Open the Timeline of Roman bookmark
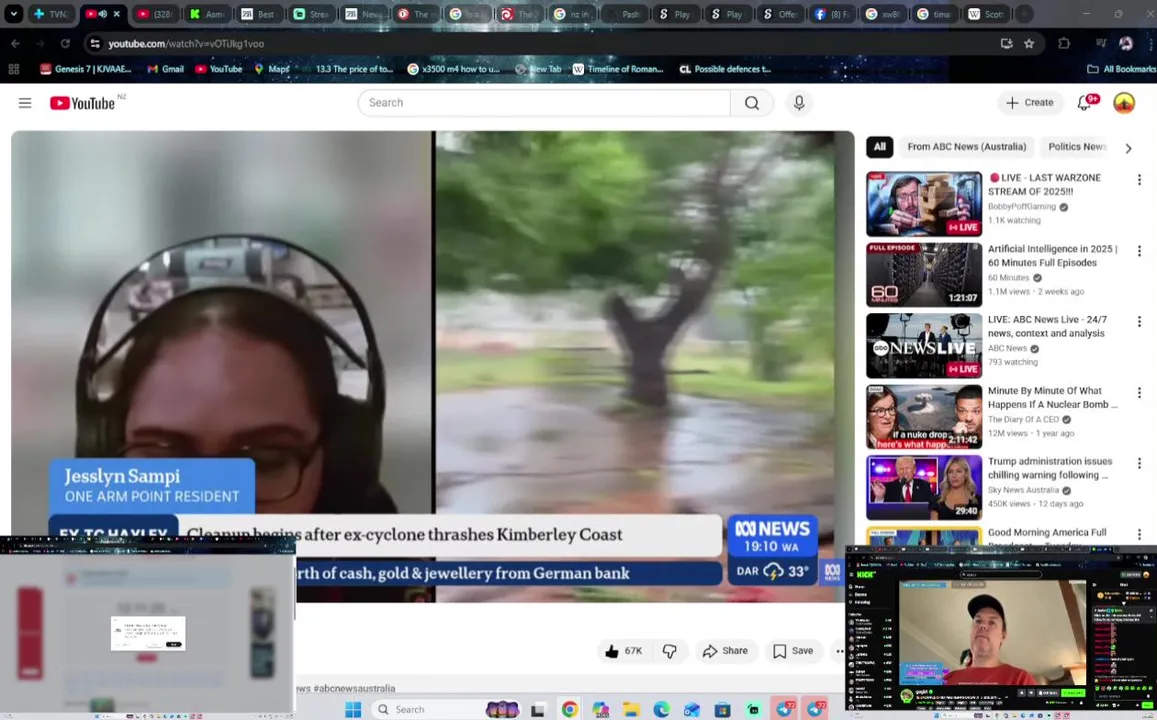This screenshot has height=720, width=1157. point(618,69)
